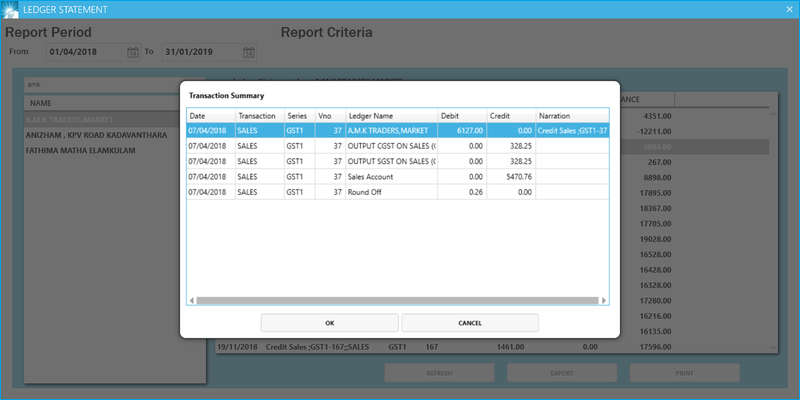
Task: Open the From date calendar picker
Action: (132, 52)
